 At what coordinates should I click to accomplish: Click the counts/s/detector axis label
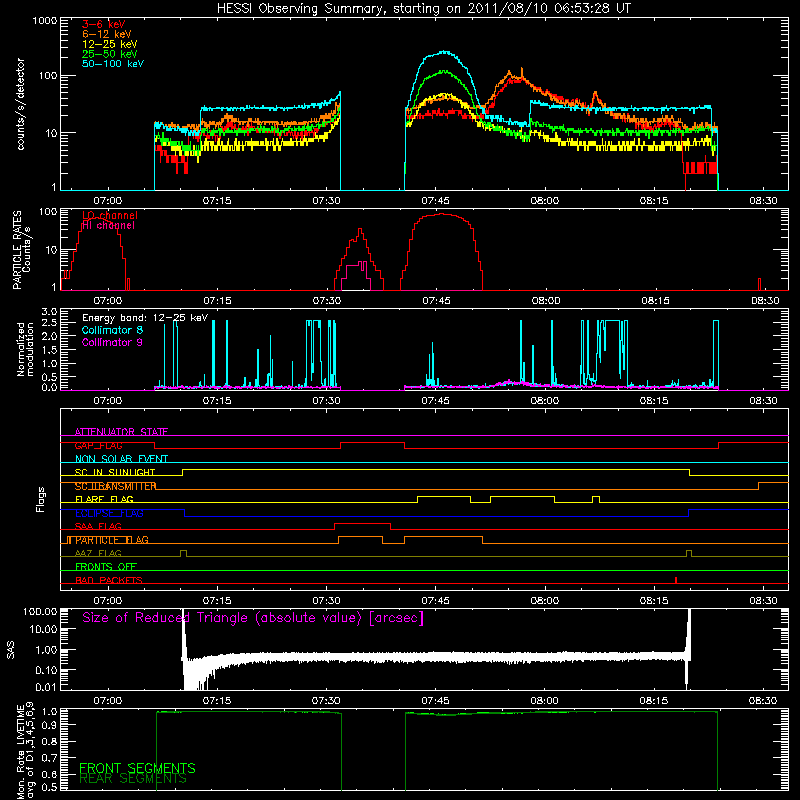(x=20, y=104)
